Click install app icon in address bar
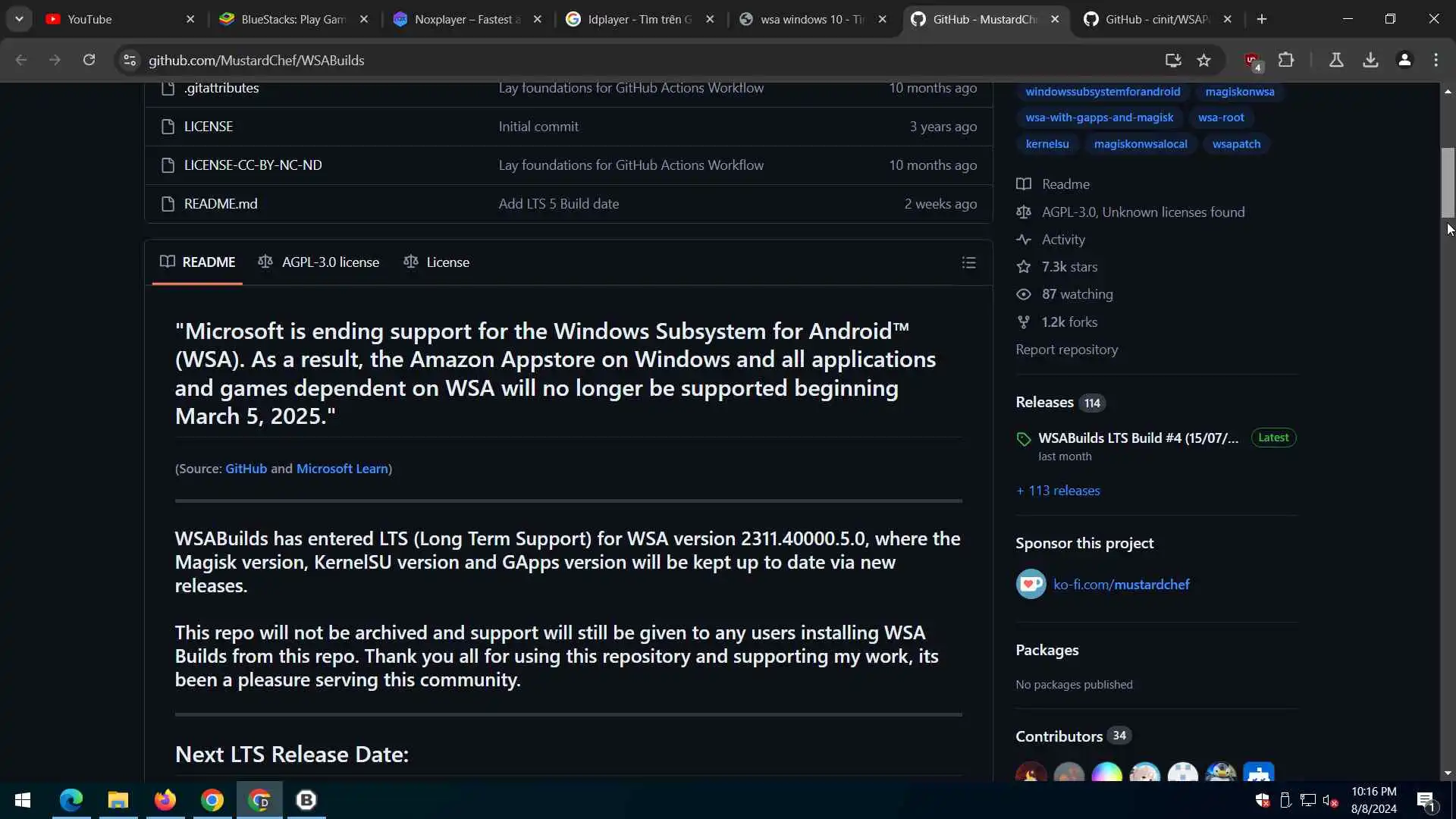This screenshot has width=1456, height=819. [x=1172, y=60]
